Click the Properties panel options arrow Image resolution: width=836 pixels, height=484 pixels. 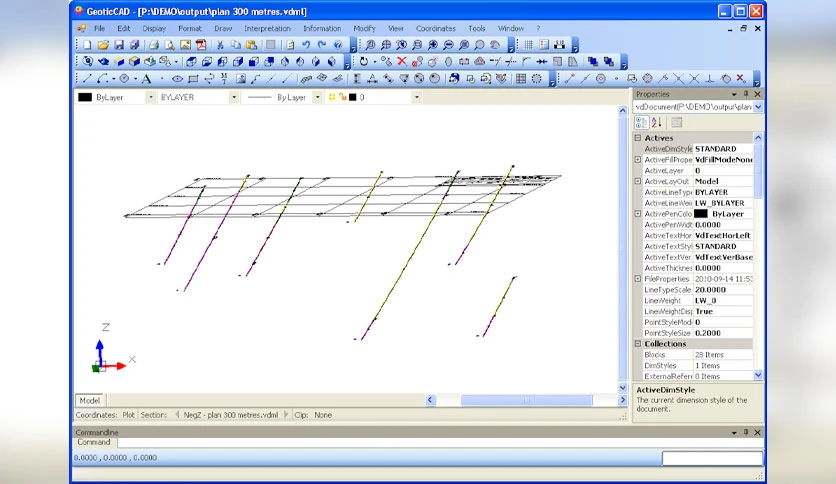tap(734, 94)
